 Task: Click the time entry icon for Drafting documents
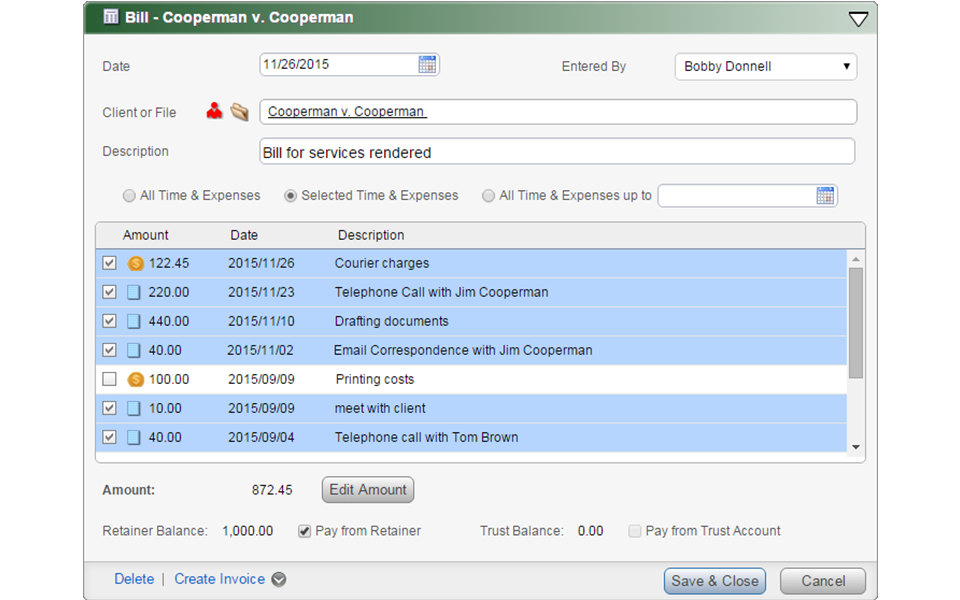click(x=133, y=321)
